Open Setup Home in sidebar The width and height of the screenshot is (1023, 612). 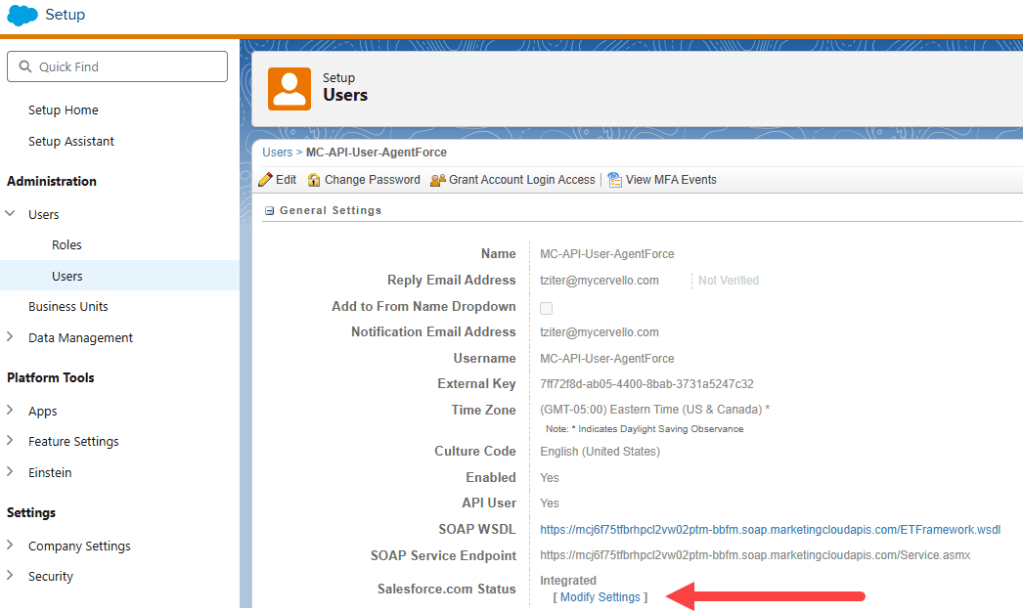tap(63, 110)
